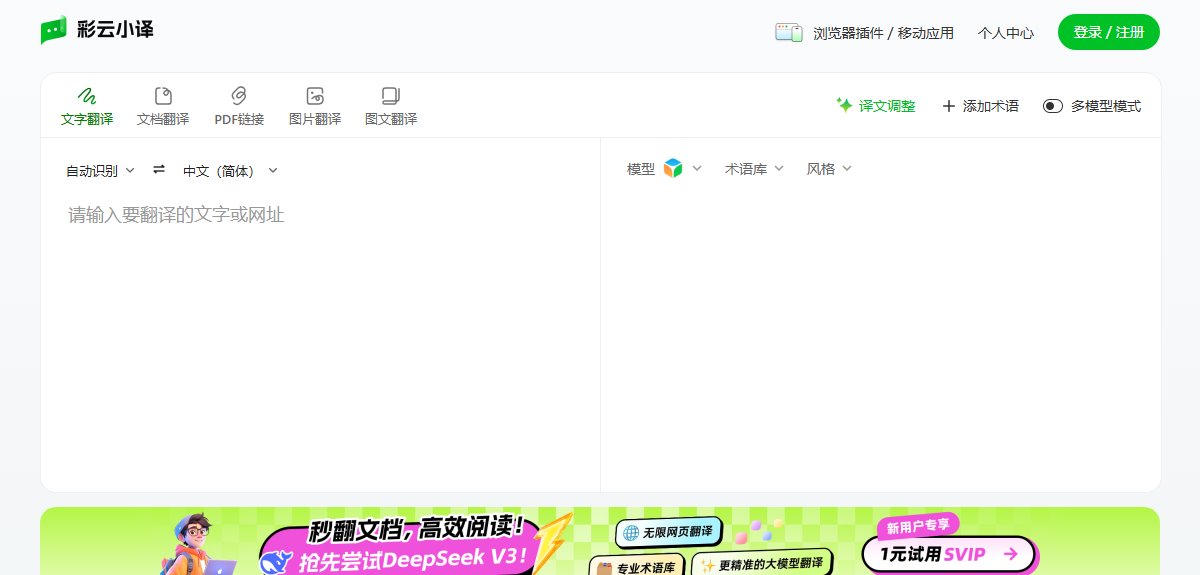Open the 术语库 dropdown

pyautogui.click(x=754, y=169)
